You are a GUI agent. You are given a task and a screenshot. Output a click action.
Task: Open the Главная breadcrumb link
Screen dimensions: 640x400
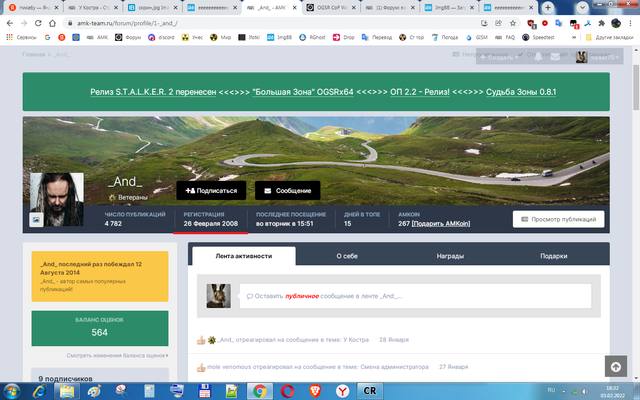point(33,54)
